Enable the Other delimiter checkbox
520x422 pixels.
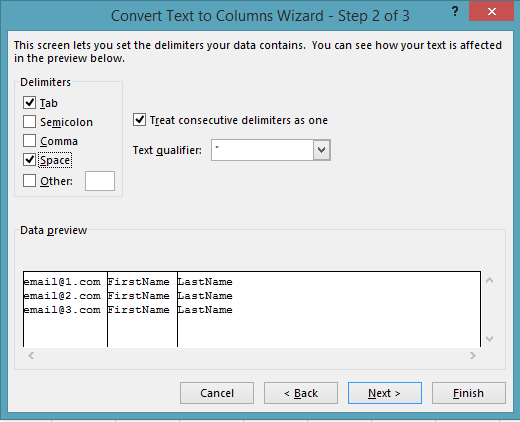[x=29, y=181]
